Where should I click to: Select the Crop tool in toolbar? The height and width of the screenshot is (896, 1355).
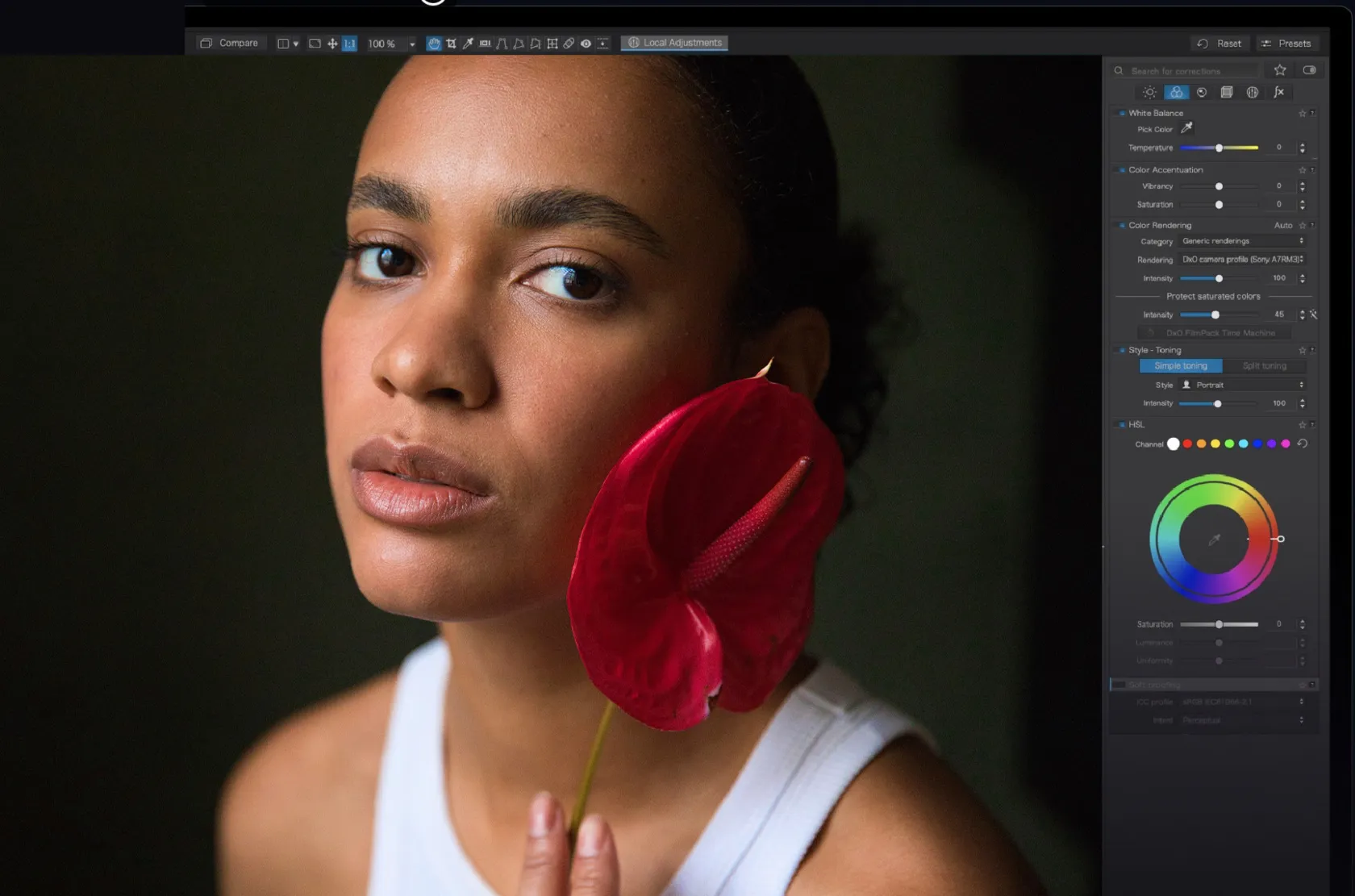click(x=451, y=44)
